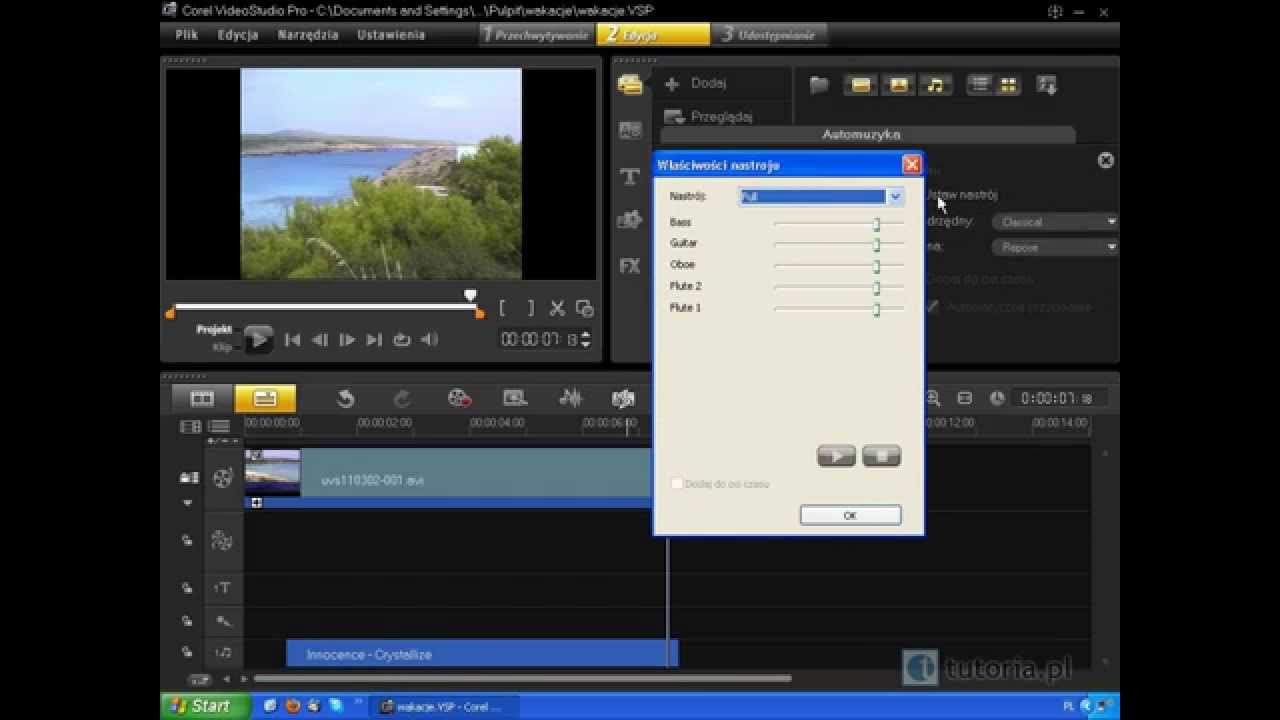
Task: Open the record/capture option icon
Action: tap(459, 398)
